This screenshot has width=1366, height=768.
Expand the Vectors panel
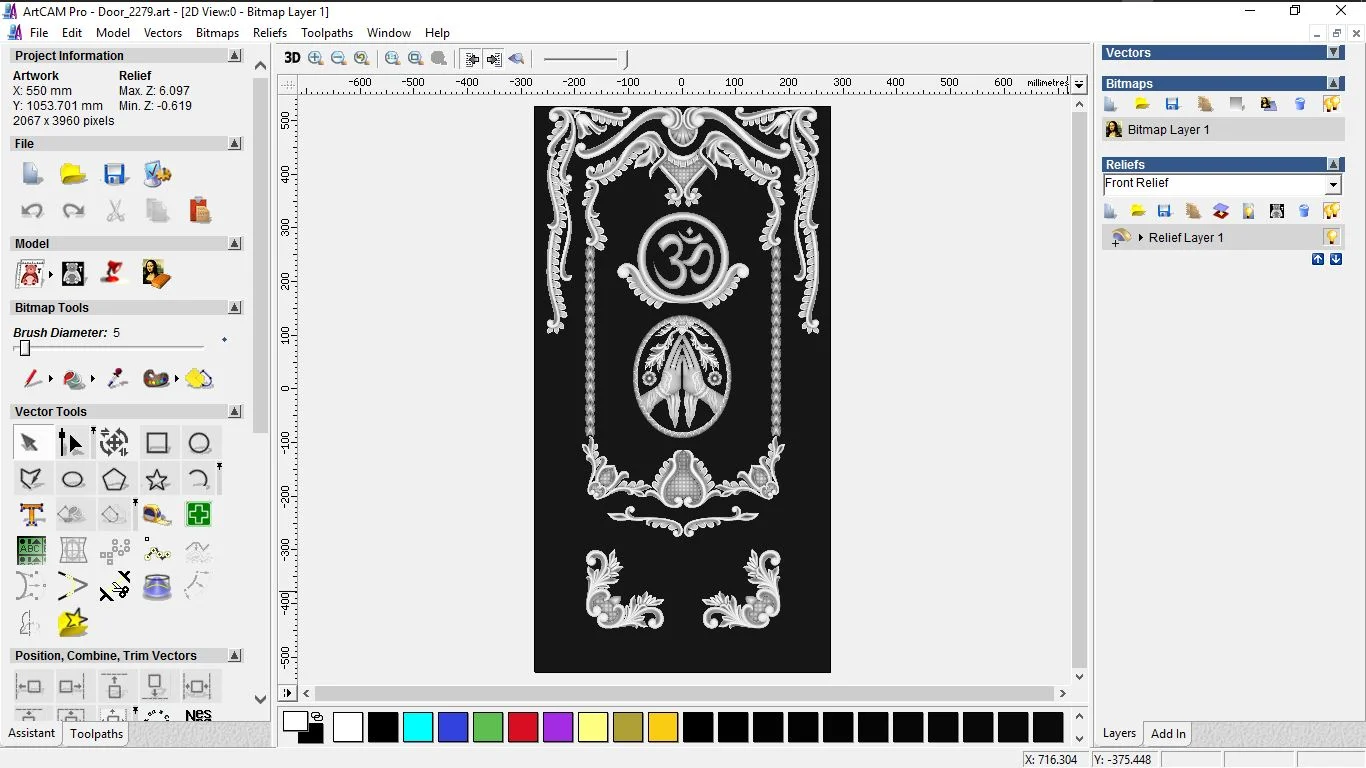coord(1333,53)
